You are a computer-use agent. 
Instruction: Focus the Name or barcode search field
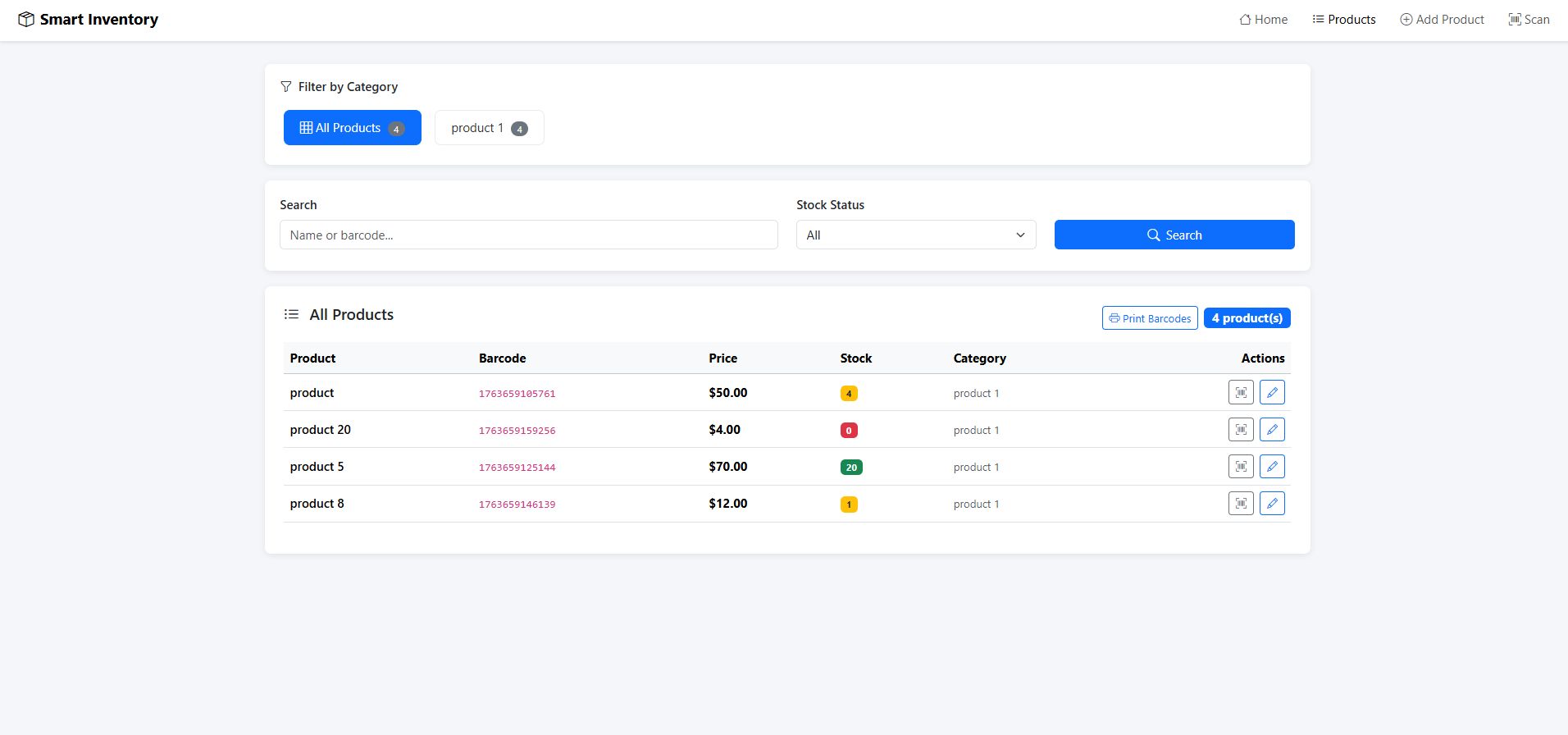click(528, 235)
